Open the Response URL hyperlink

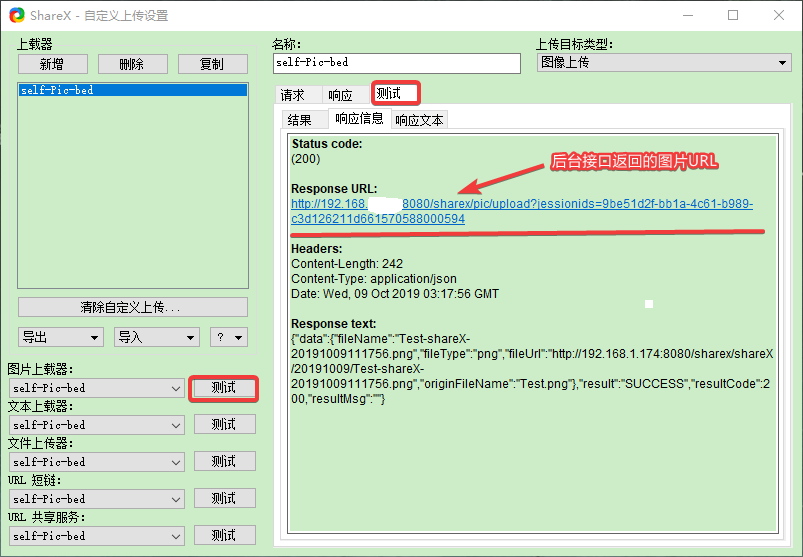(522, 211)
